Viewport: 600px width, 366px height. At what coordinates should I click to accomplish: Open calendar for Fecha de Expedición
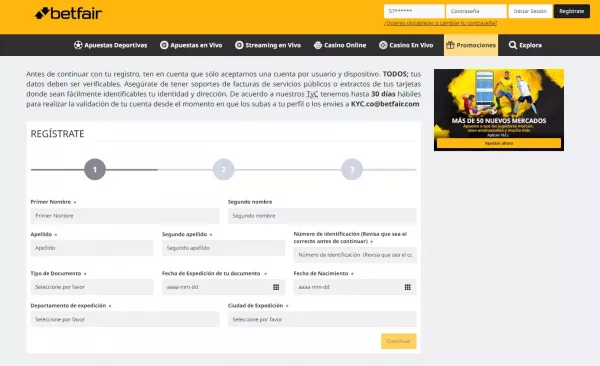(276, 287)
